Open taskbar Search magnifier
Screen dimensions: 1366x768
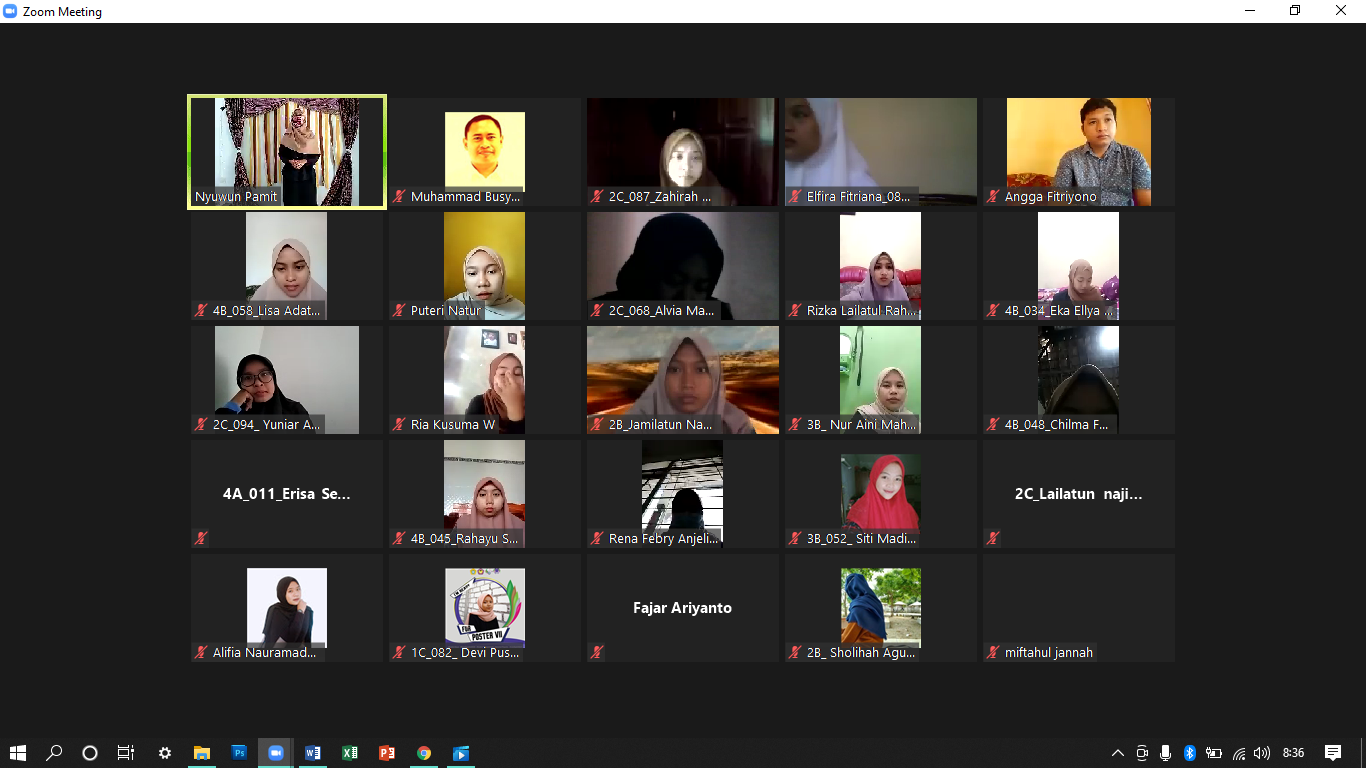(x=54, y=753)
